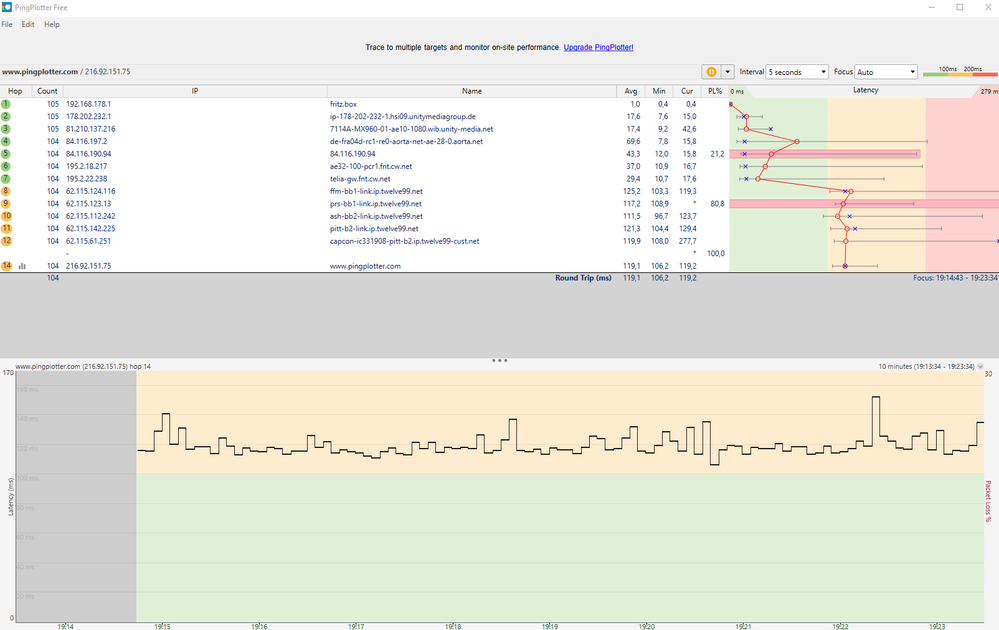Select hop 8 orange circle icon

click(x=6, y=191)
